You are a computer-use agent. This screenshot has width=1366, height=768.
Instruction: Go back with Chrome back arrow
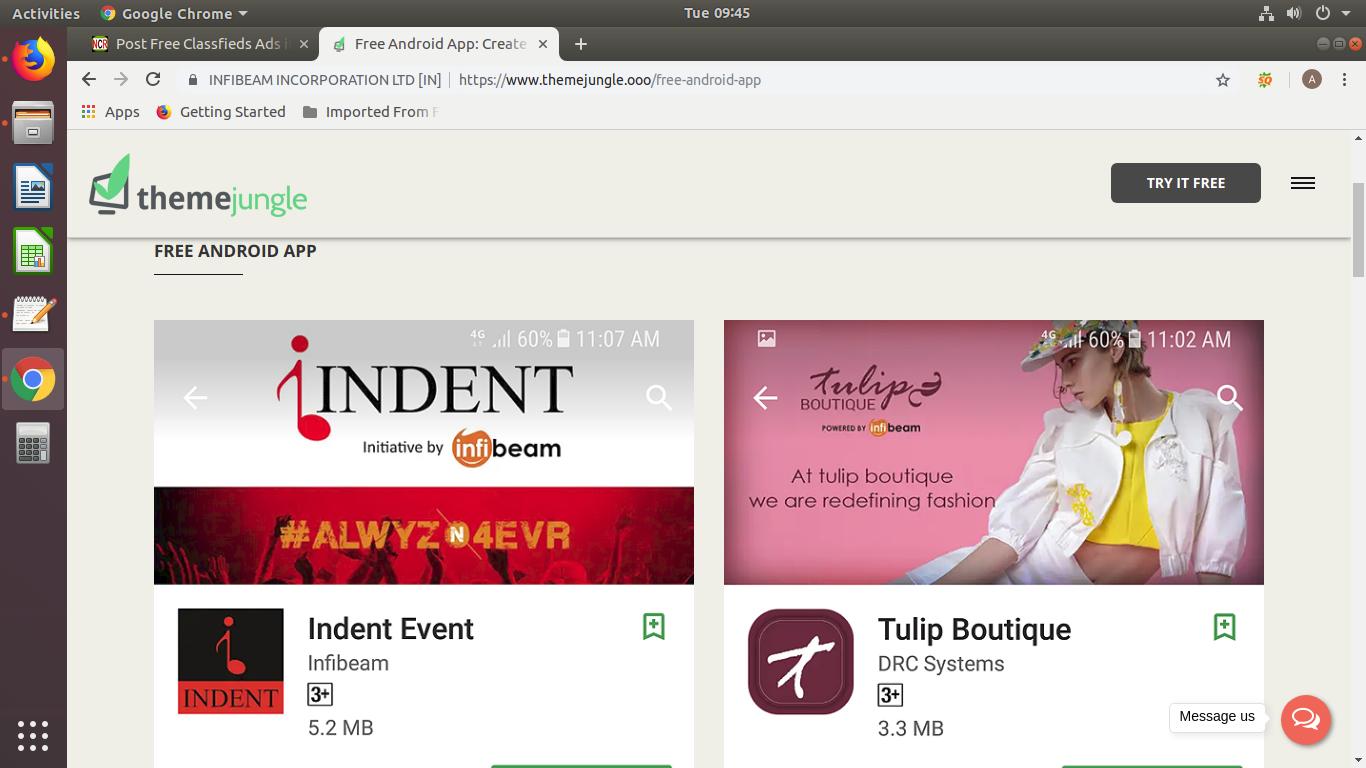click(89, 80)
